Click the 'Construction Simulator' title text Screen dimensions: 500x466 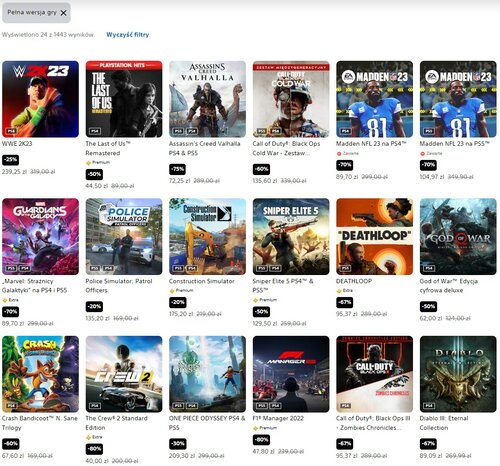202,281
